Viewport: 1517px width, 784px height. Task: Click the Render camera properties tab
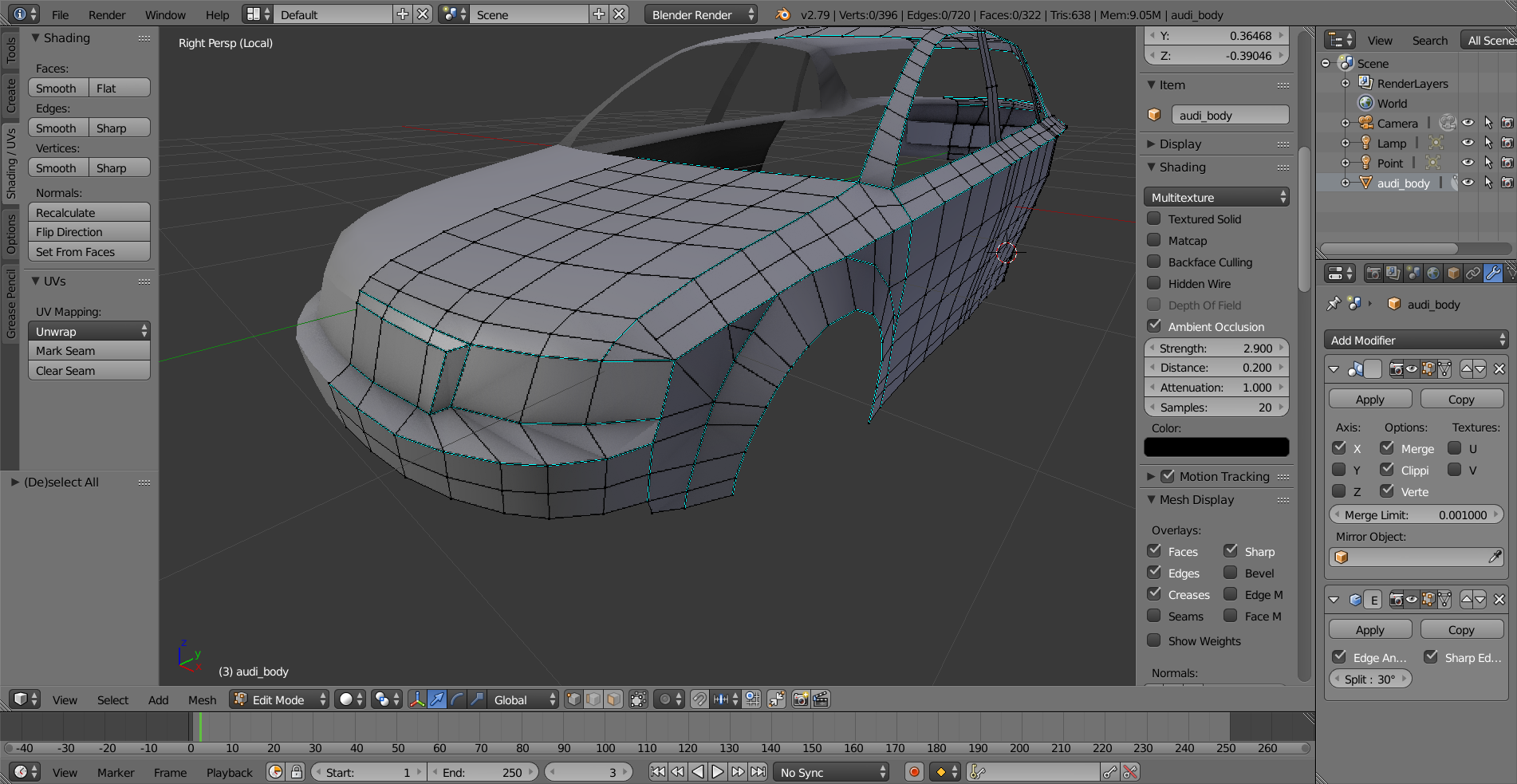(1373, 274)
